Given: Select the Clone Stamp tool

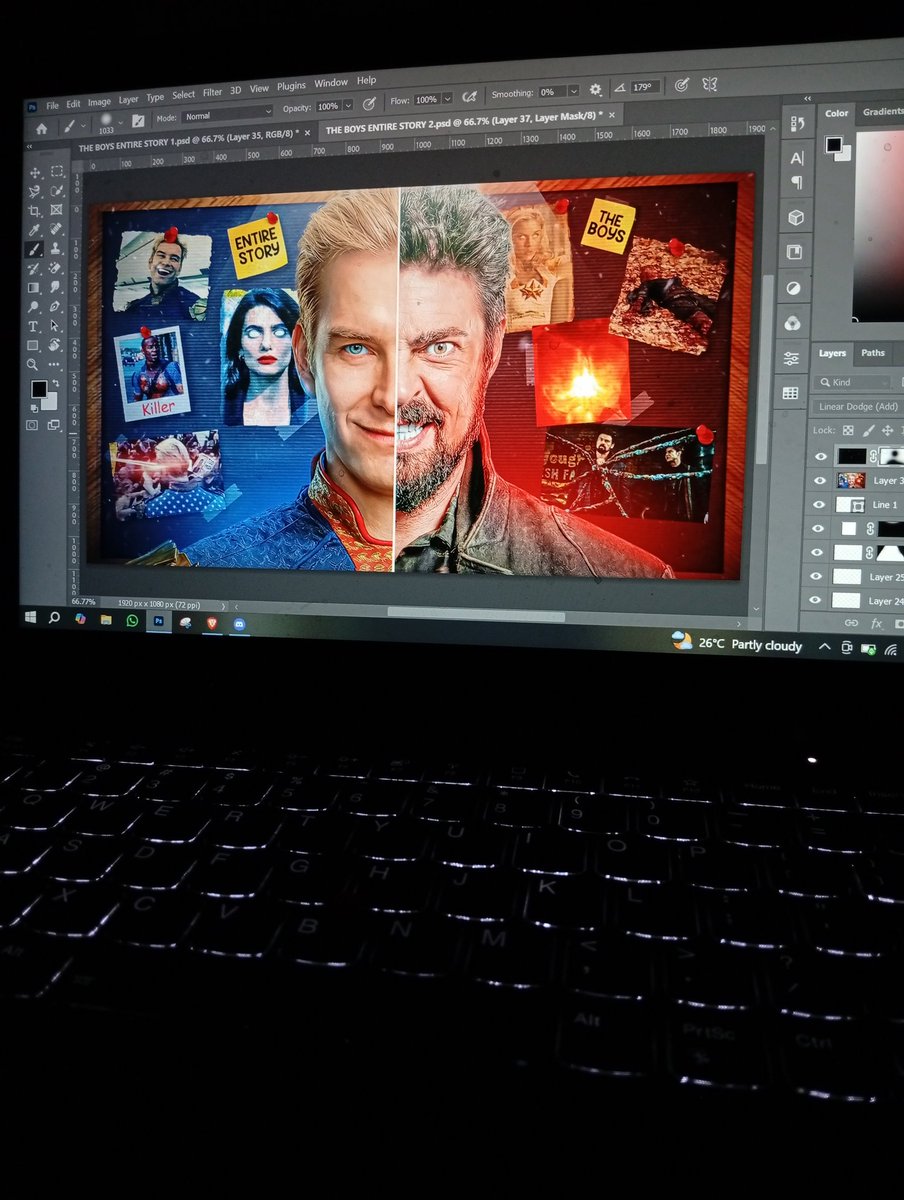Looking at the screenshot, I should pos(56,248).
